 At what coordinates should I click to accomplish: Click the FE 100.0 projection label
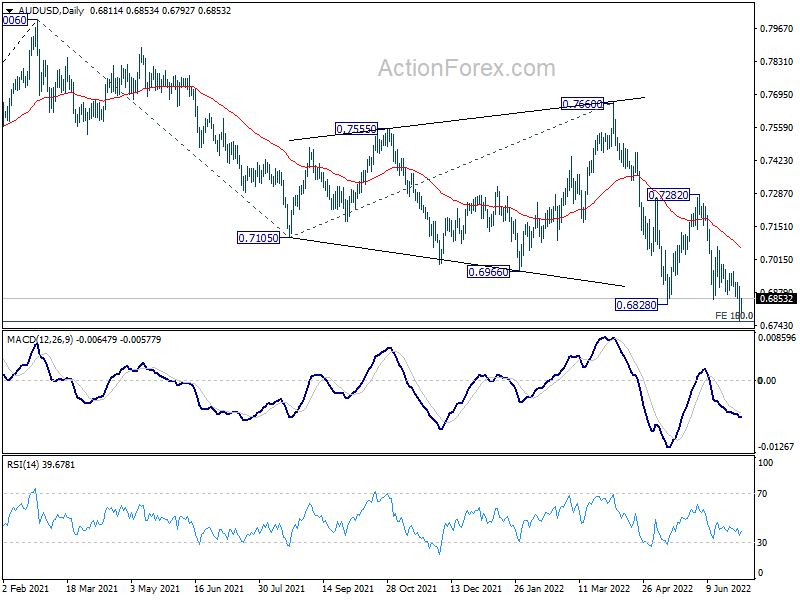734,315
